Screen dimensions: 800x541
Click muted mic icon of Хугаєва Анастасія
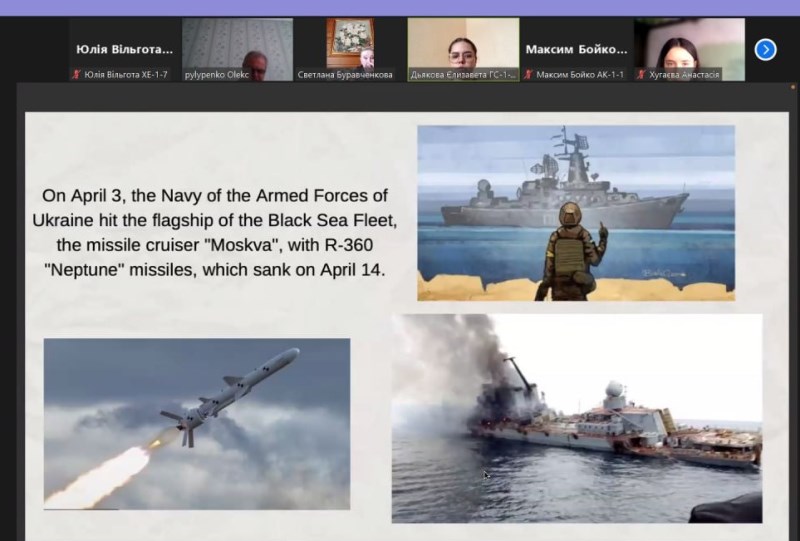pos(641,75)
